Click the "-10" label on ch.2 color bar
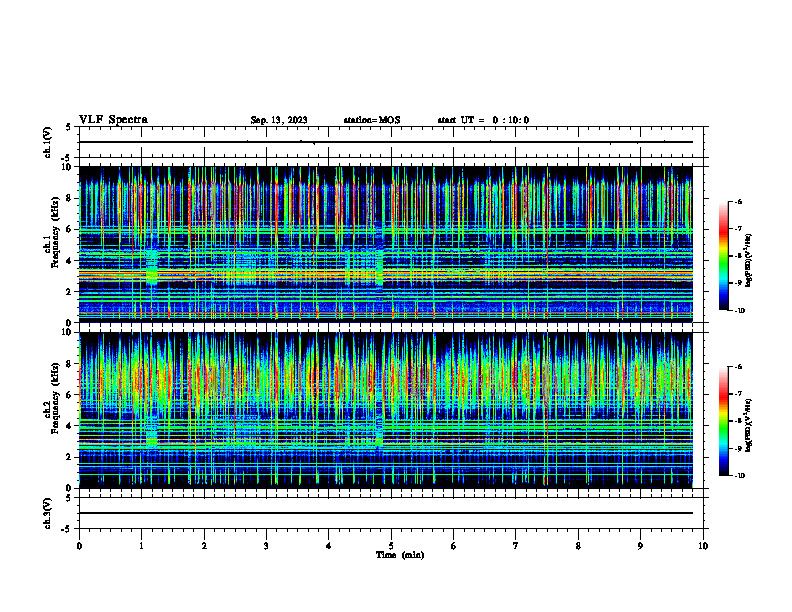The image size is (792, 612). (739, 476)
